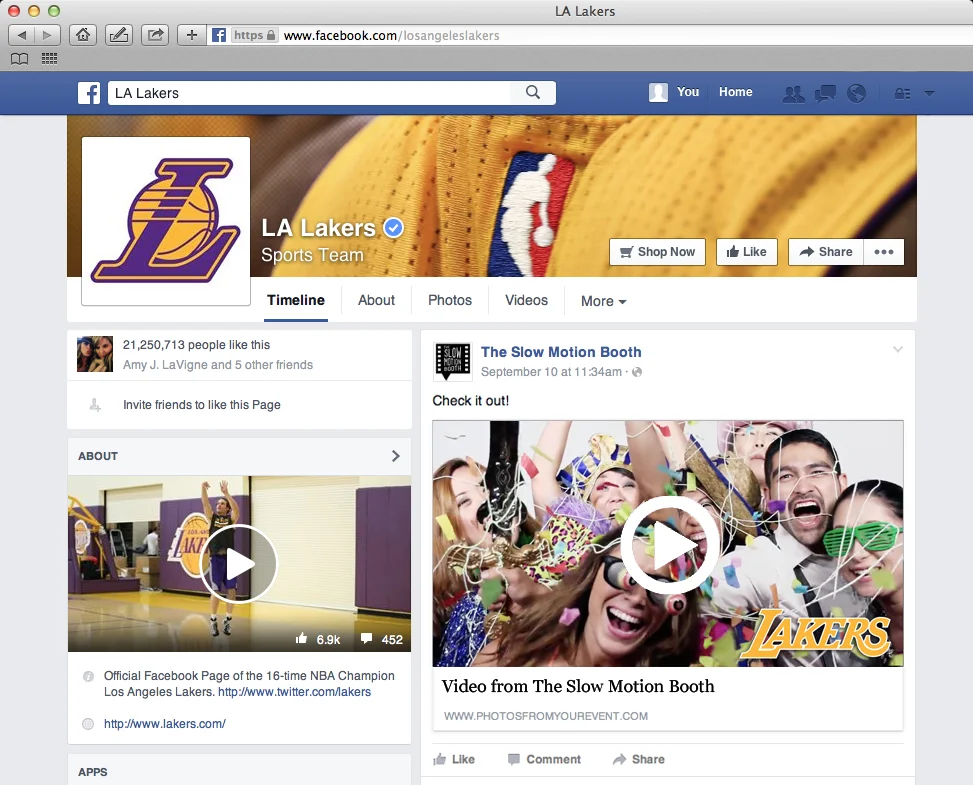The image size is (973, 785).
Task: Click the LA Lakers page name heading
Action: pyautogui.click(x=318, y=228)
